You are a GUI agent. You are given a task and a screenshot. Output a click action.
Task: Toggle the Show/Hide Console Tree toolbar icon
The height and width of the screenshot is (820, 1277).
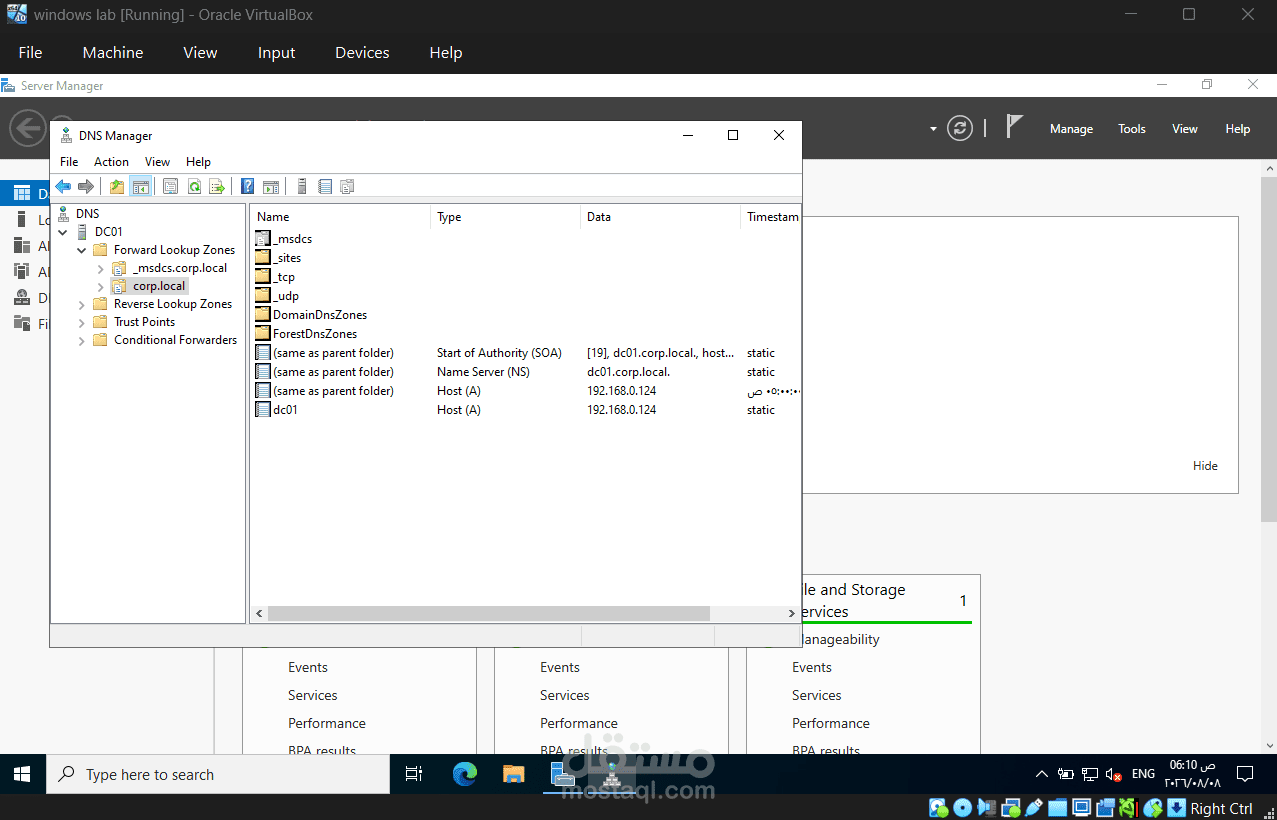(140, 186)
